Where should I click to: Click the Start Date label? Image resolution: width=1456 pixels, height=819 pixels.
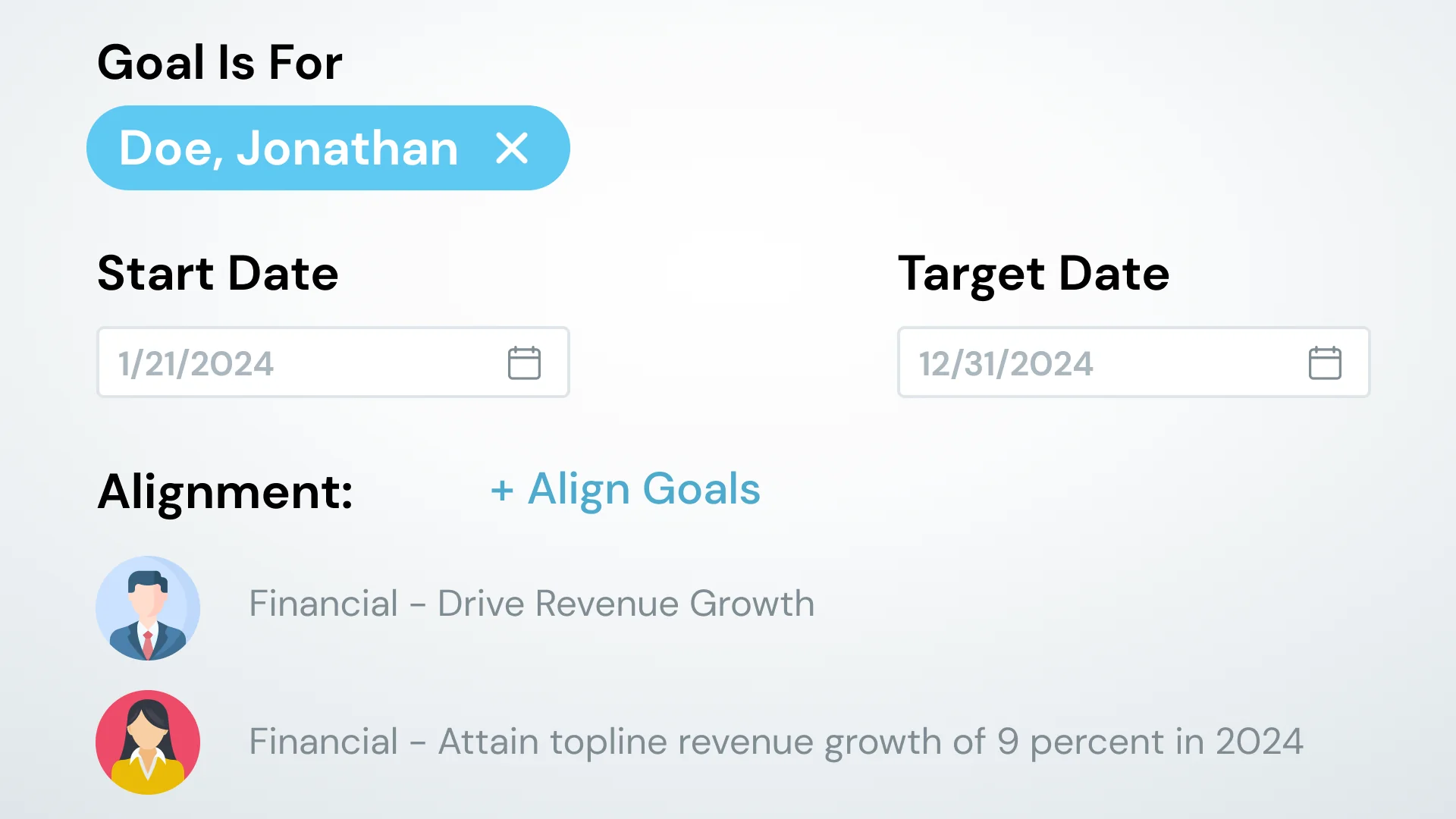tap(218, 273)
